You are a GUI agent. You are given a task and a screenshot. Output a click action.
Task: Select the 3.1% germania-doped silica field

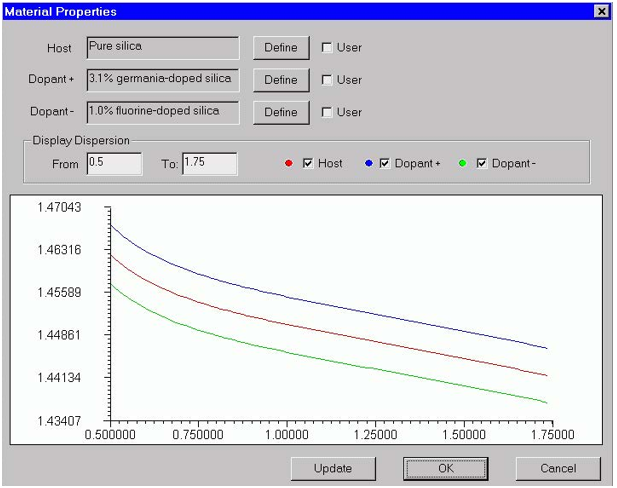(x=162, y=79)
